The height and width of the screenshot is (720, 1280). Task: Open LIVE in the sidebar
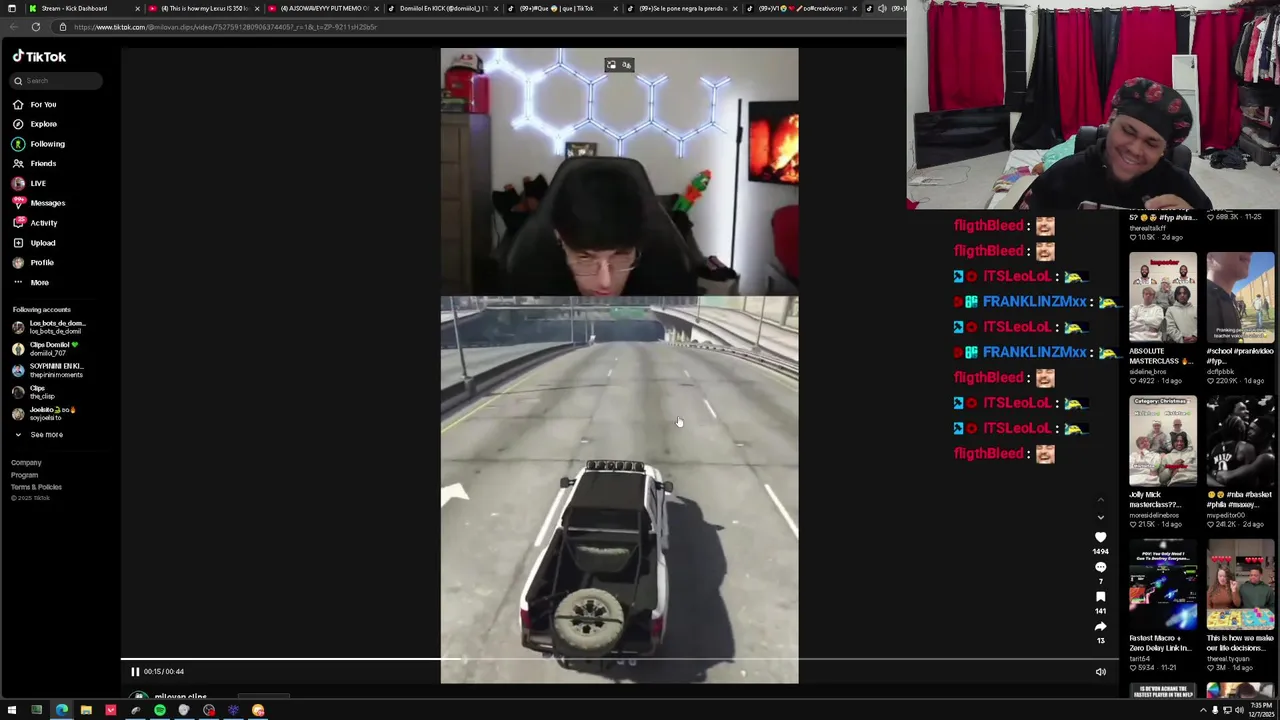click(29, 183)
